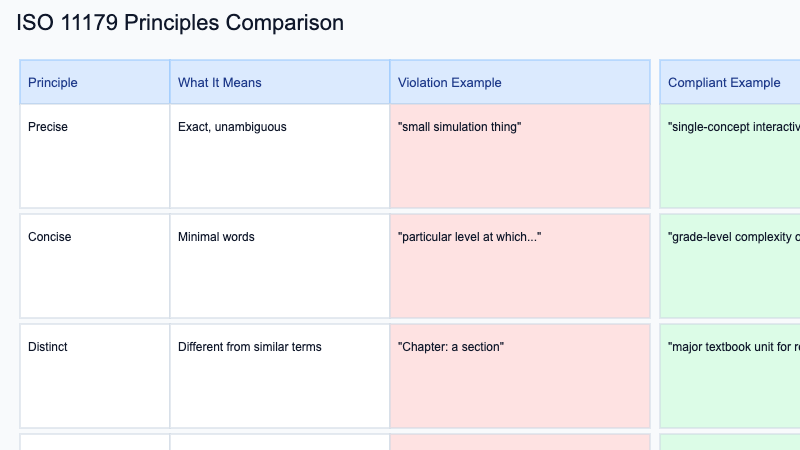Select the Distinct principle cell
The height and width of the screenshot is (450, 800).
(x=95, y=376)
